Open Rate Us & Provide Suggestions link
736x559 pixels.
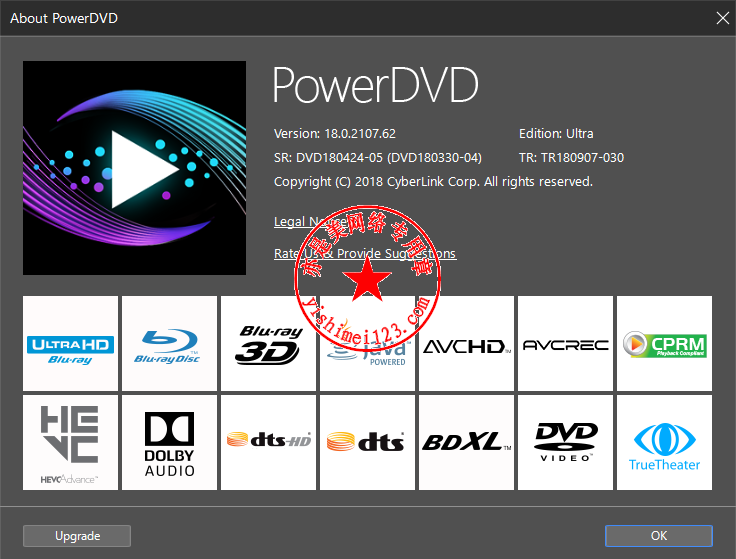tap(365, 253)
